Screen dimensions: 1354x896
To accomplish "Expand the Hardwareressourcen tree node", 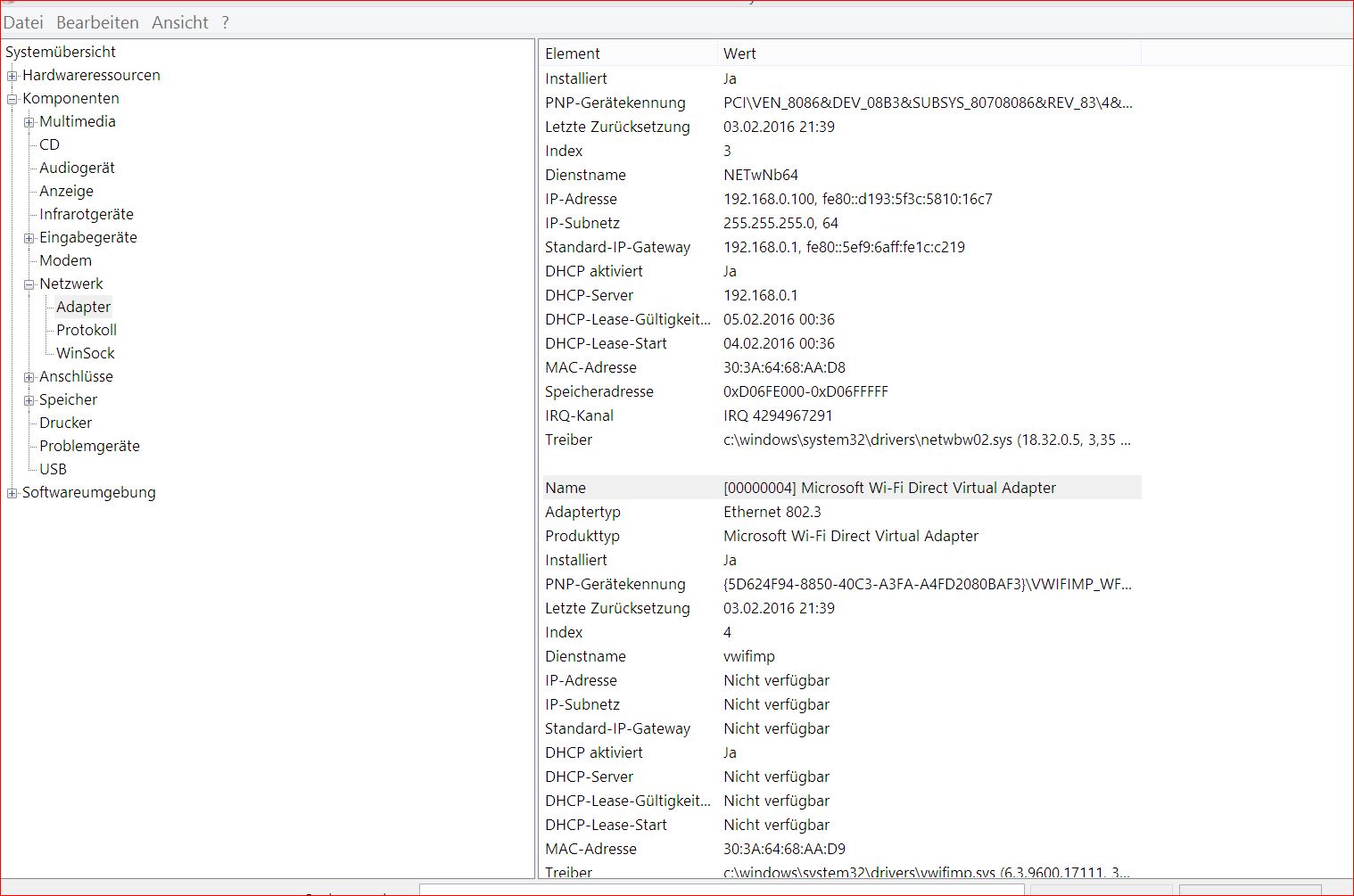I will [12, 75].
